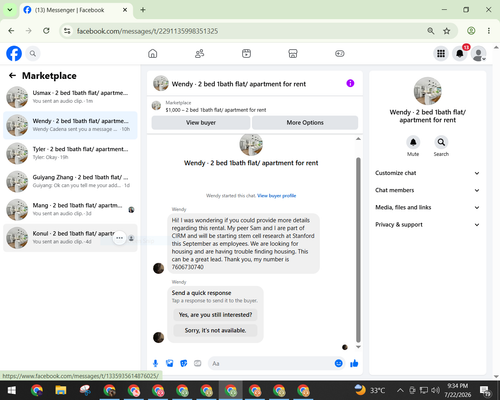The height and width of the screenshot is (400, 500).
Task: Open the Facebook home logo
Action: tap(14, 53)
